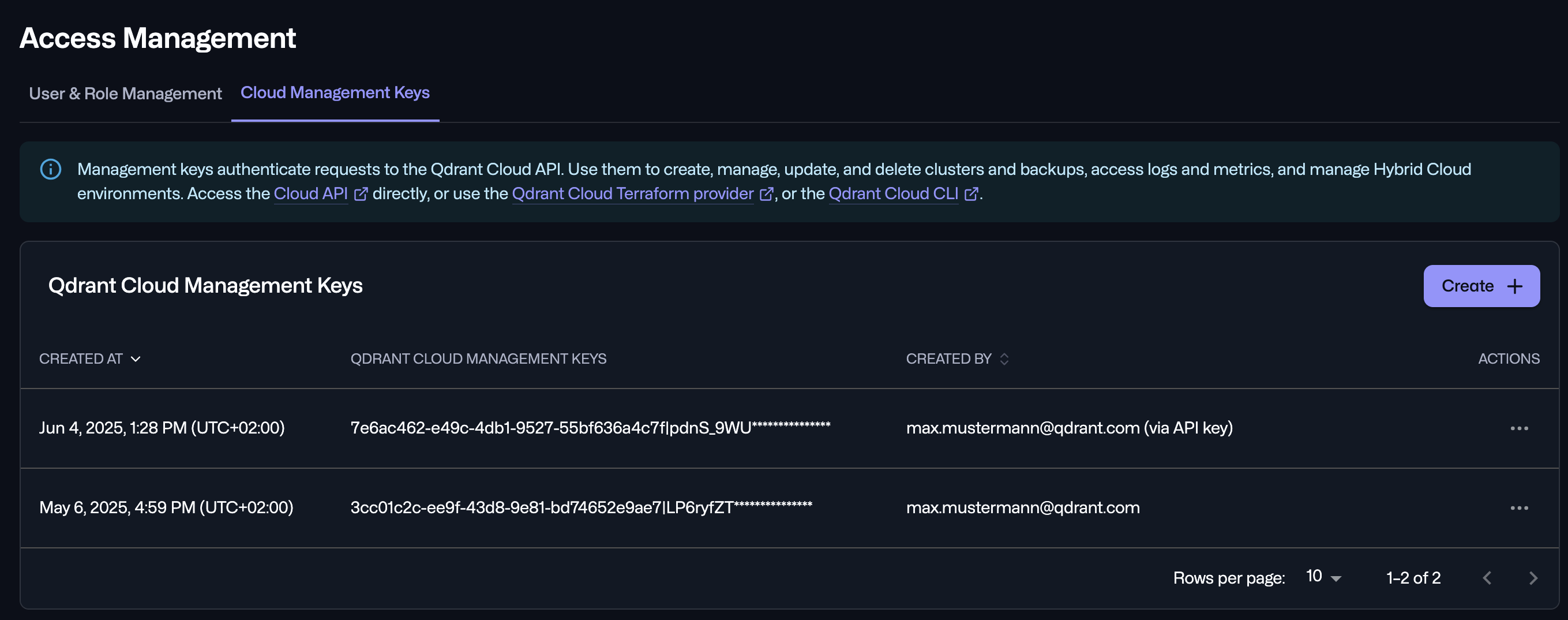Open actions menu for Jun 4 key
The width and height of the screenshot is (1568, 620).
click(1520, 428)
